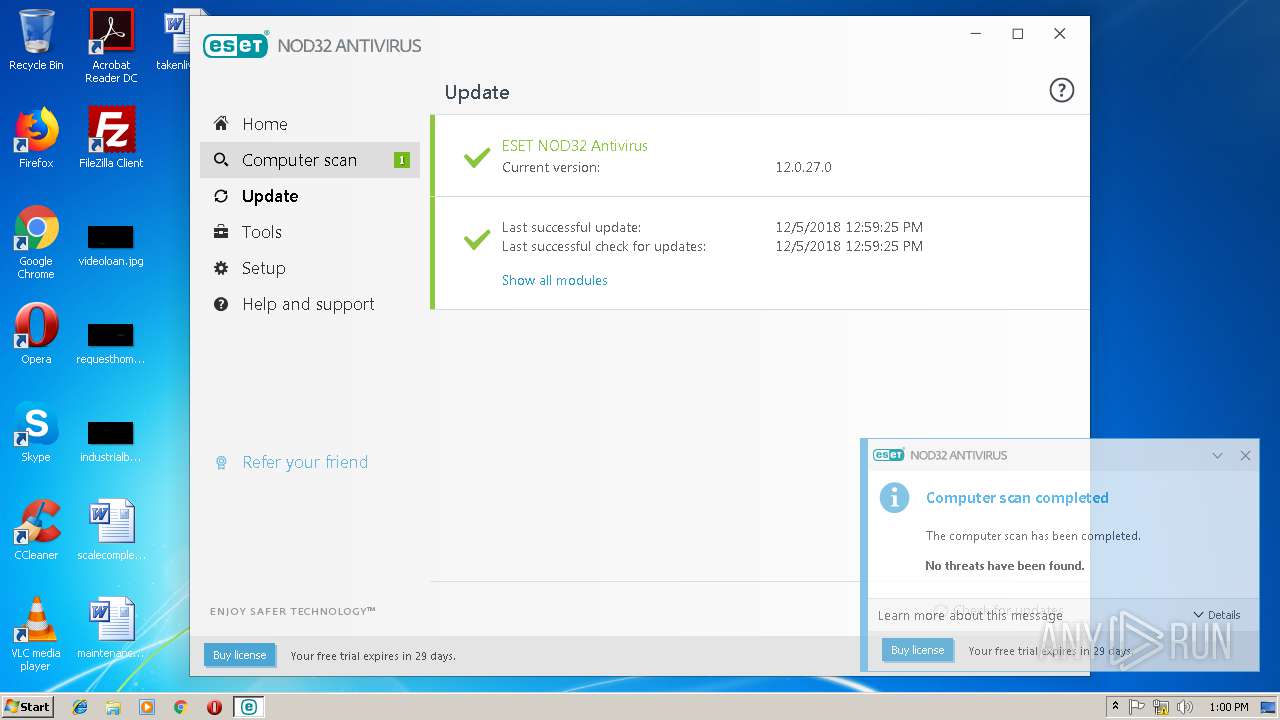
Task: Open Help and support
Action: click(310, 304)
